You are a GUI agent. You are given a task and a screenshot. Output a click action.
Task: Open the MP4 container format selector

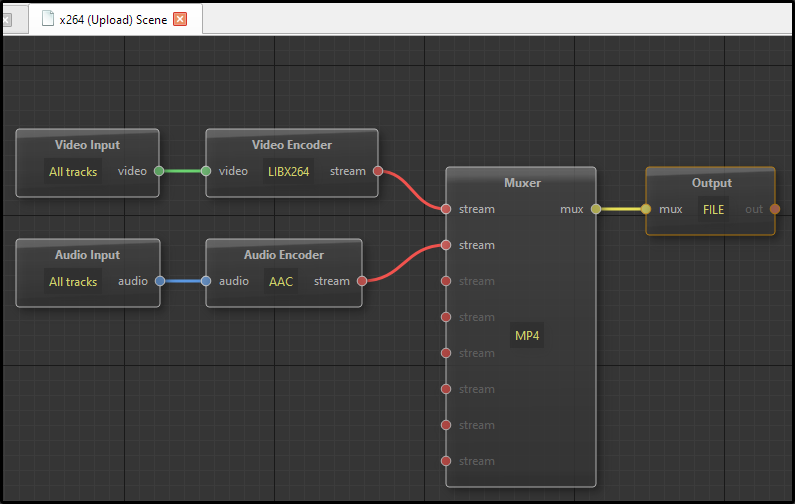pyautogui.click(x=528, y=335)
